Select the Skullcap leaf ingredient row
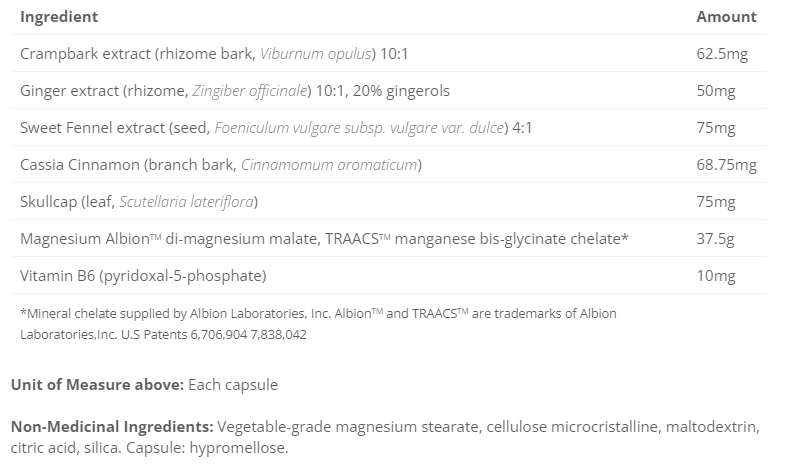Image resolution: width=789 pixels, height=467 pixels. [x=388, y=201]
